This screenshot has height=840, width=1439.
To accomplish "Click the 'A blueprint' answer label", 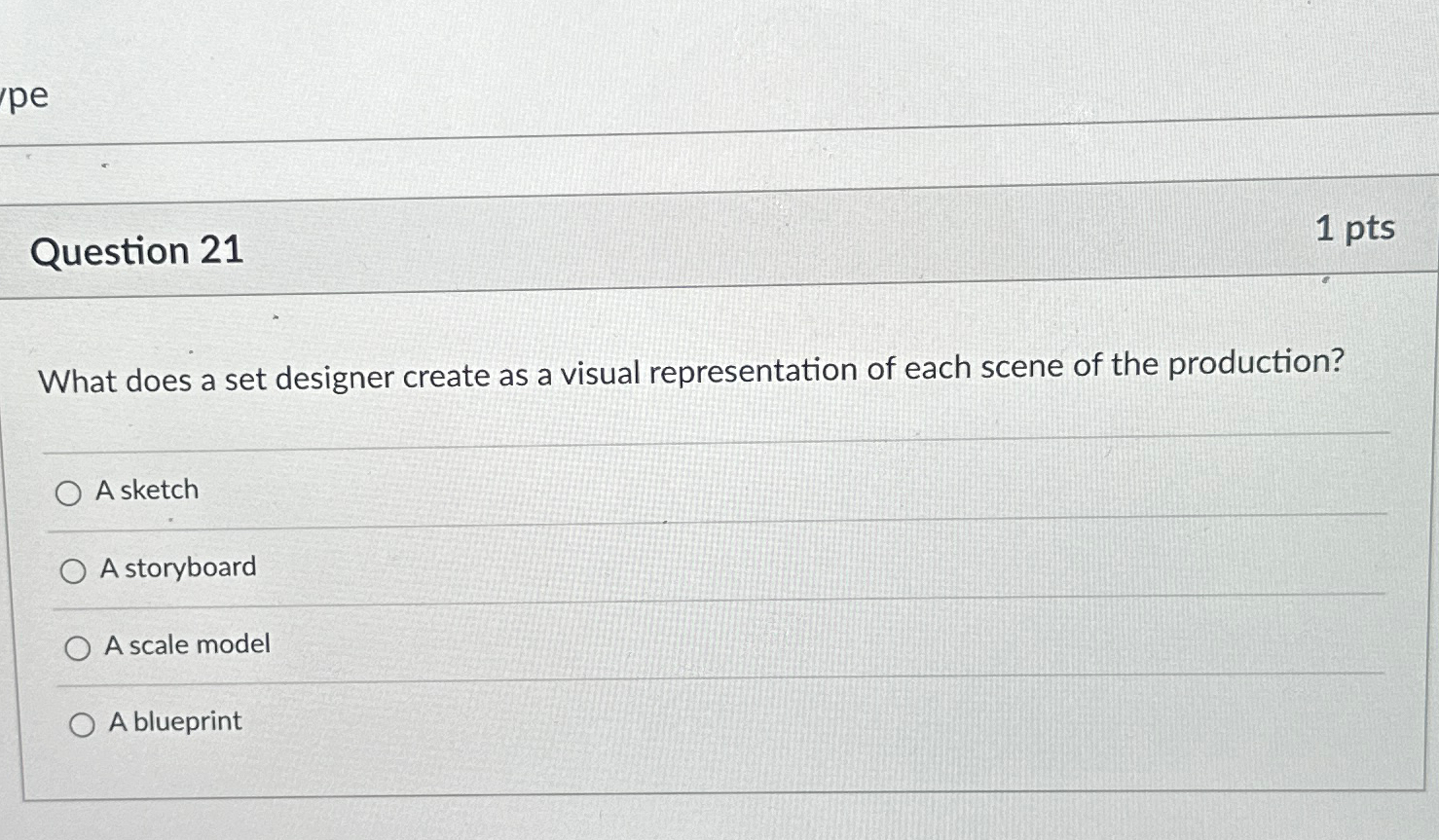I will point(173,721).
